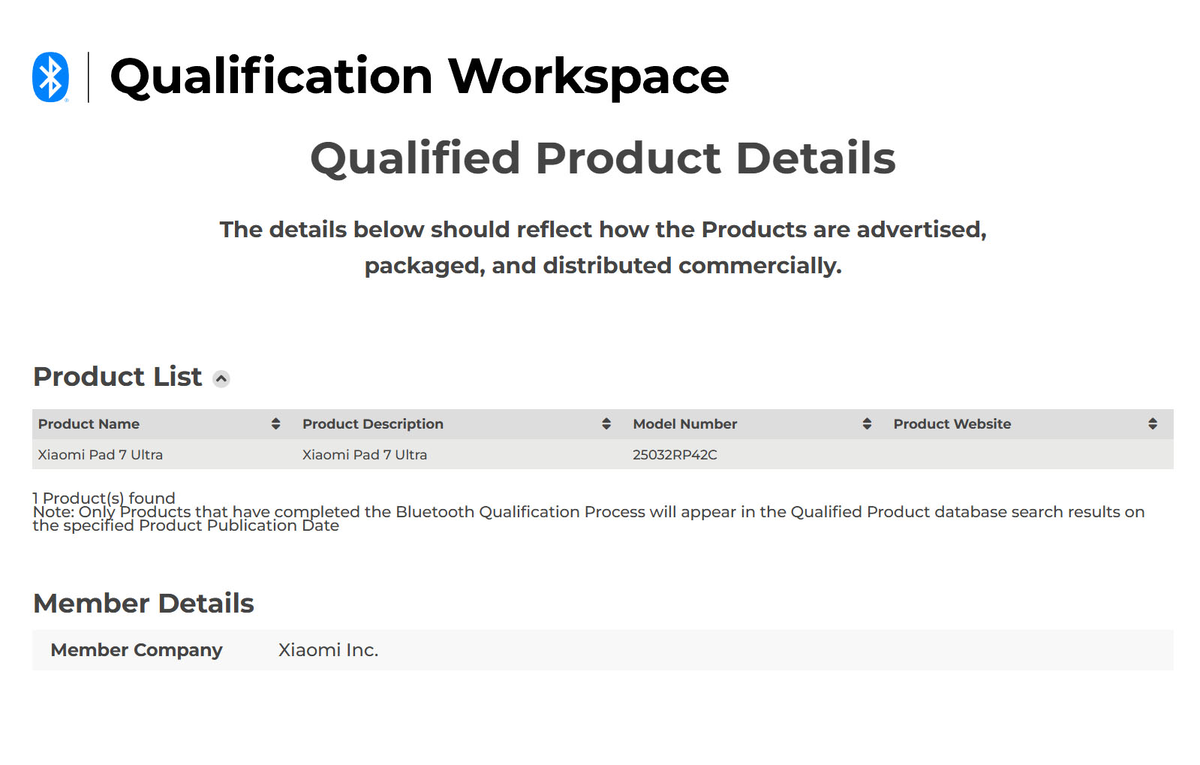Click the Product Description column header
1200x765 pixels.
[x=373, y=424]
